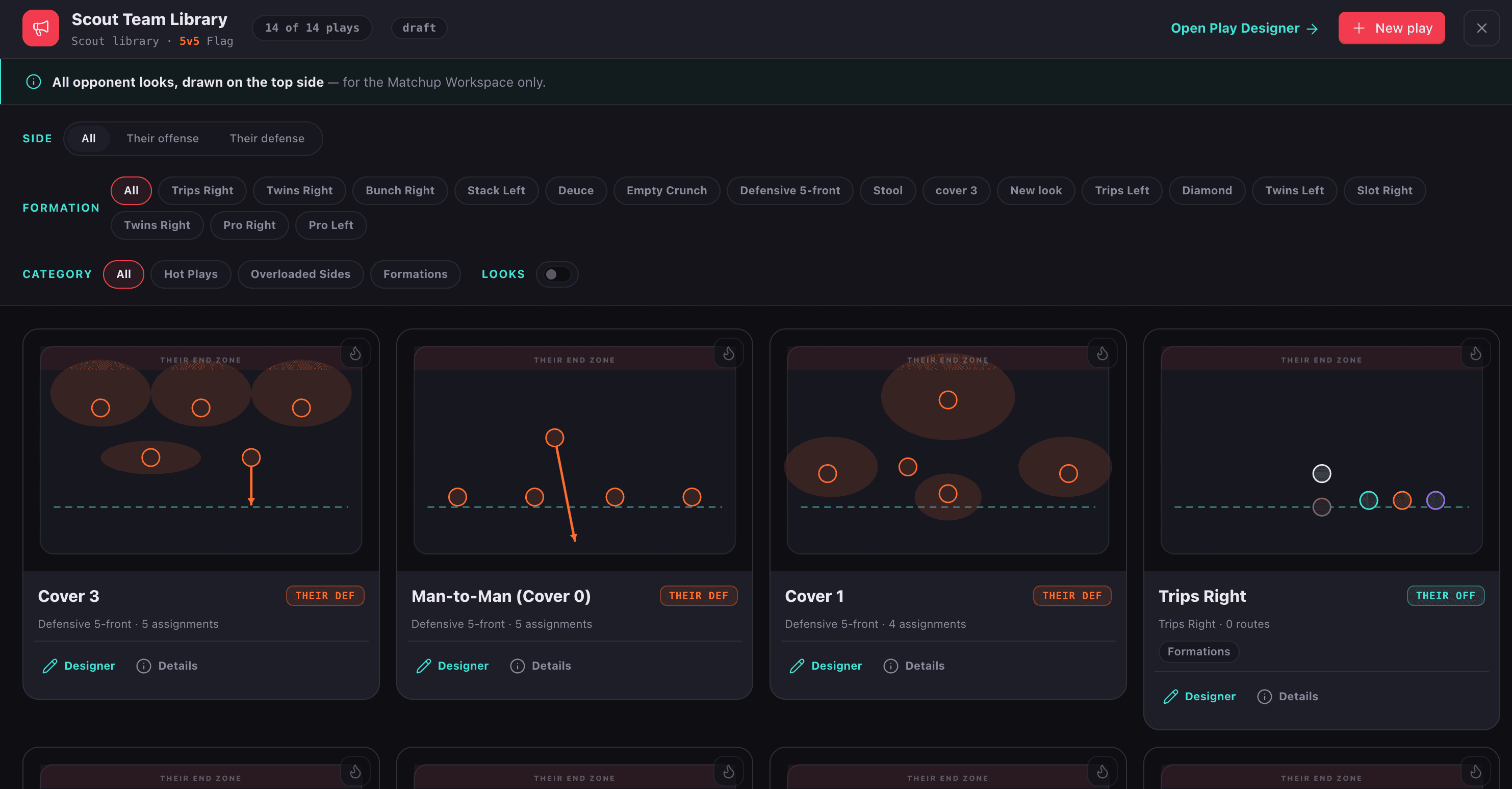Filter formations by Pro Right
The height and width of the screenshot is (789, 1512).
(x=249, y=225)
